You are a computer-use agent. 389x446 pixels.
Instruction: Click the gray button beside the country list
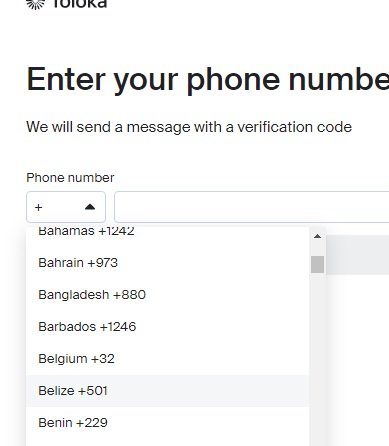tap(357, 255)
